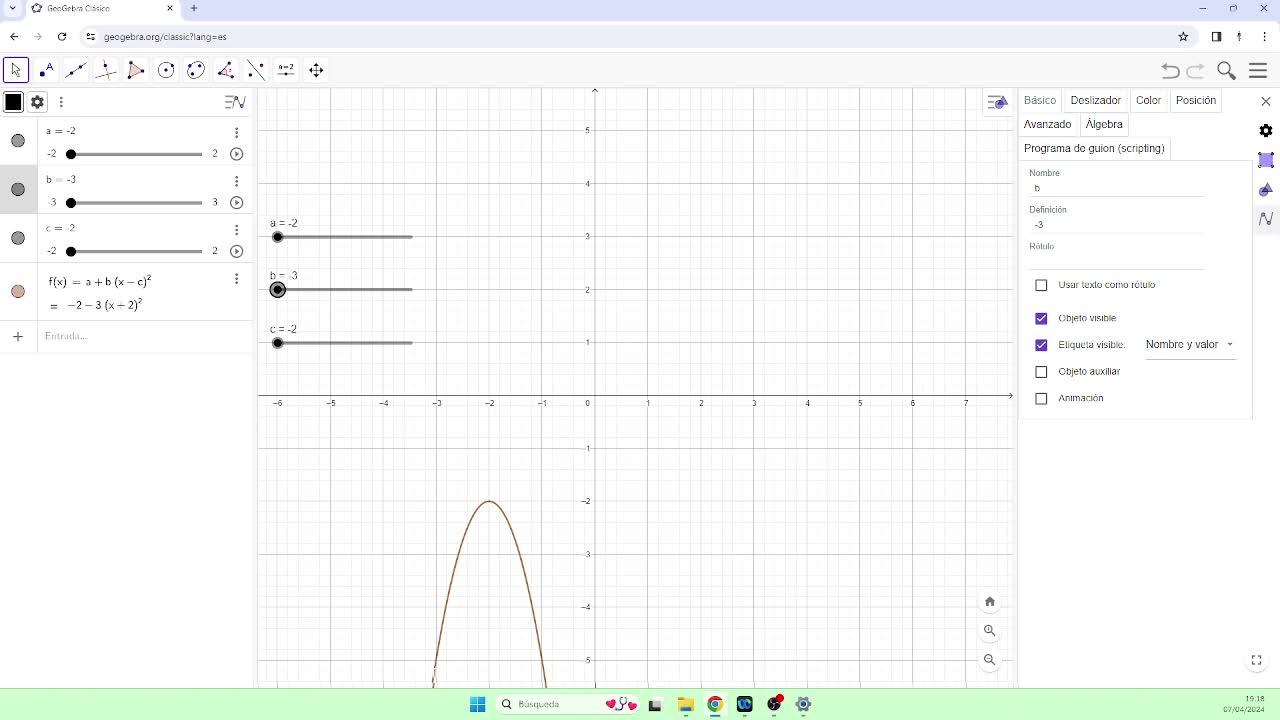This screenshot has width=1280, height=720.
Task: Open algebra view settings gear
Action: pos(37,101)
